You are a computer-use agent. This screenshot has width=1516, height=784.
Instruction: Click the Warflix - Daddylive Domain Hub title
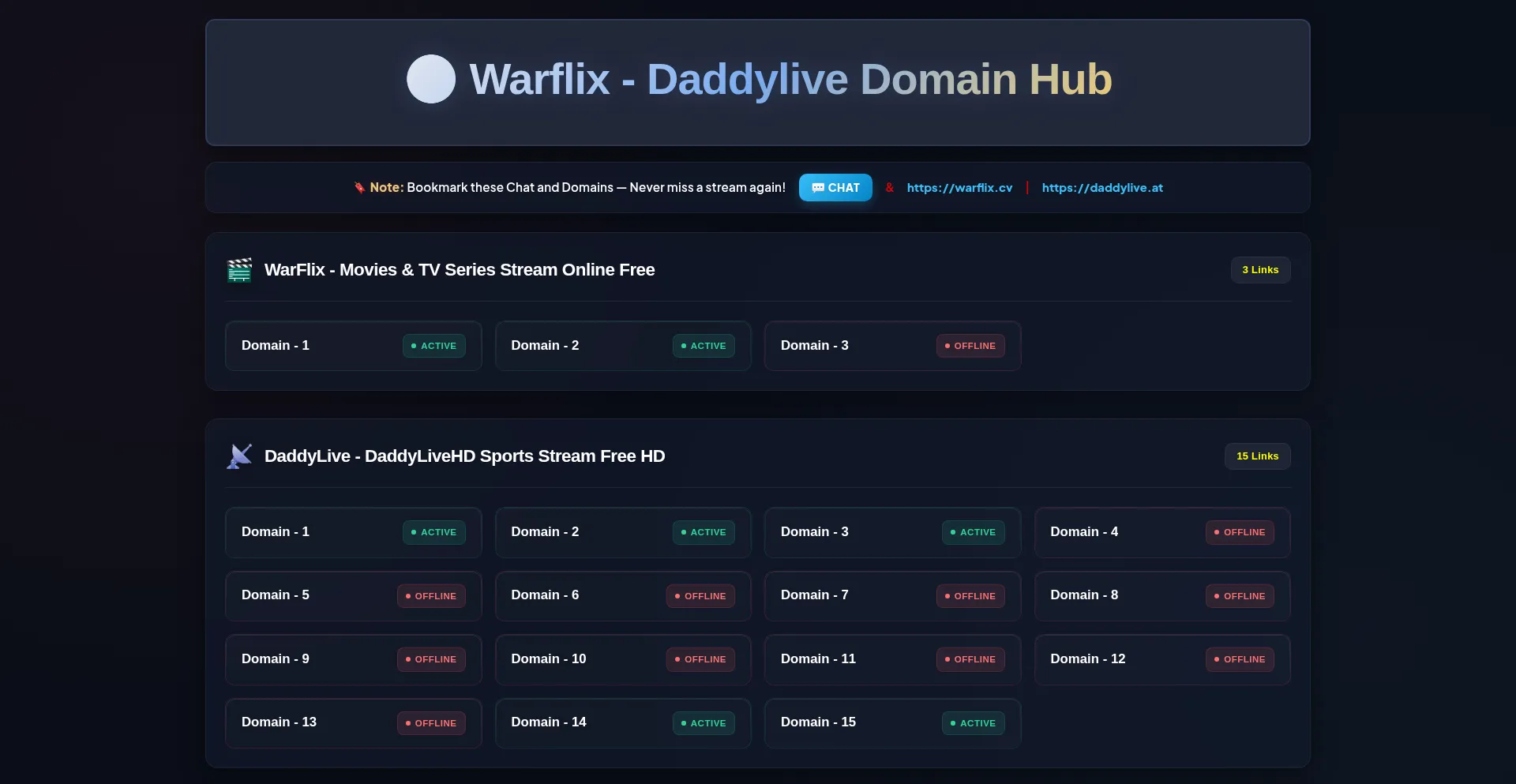click(790, 80)
